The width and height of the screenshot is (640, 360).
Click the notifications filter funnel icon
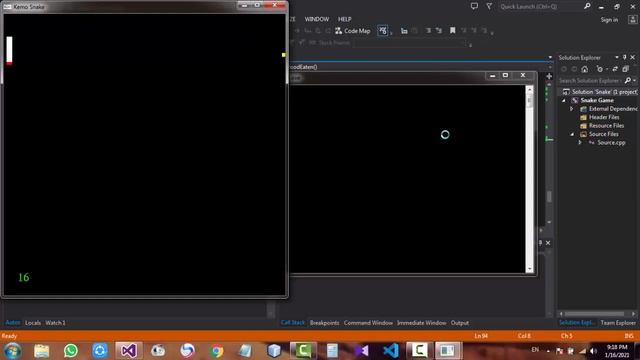pos(489,6)
